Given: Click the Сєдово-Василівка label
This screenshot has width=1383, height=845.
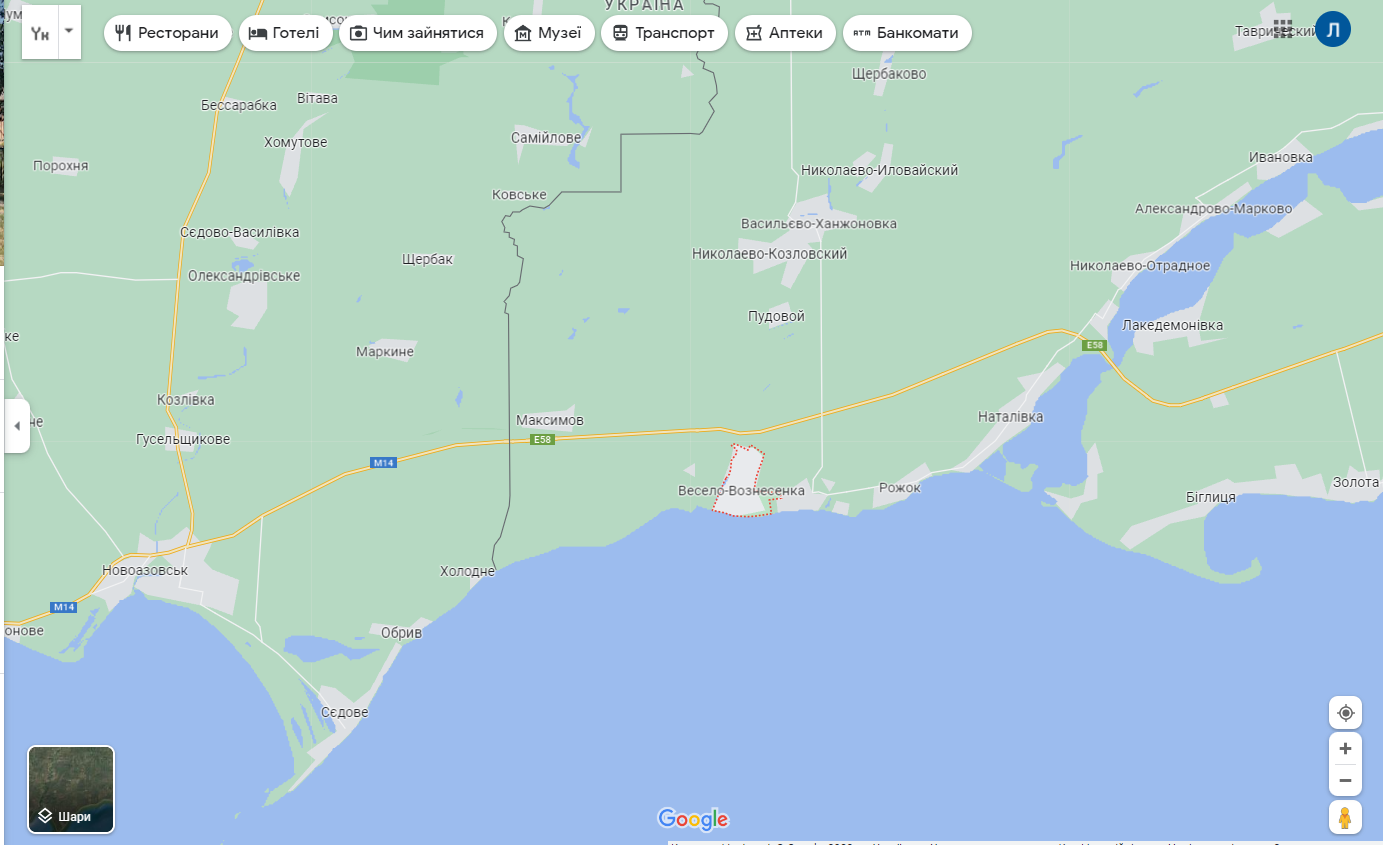Looking at the screenshot, I should point(239,233).
